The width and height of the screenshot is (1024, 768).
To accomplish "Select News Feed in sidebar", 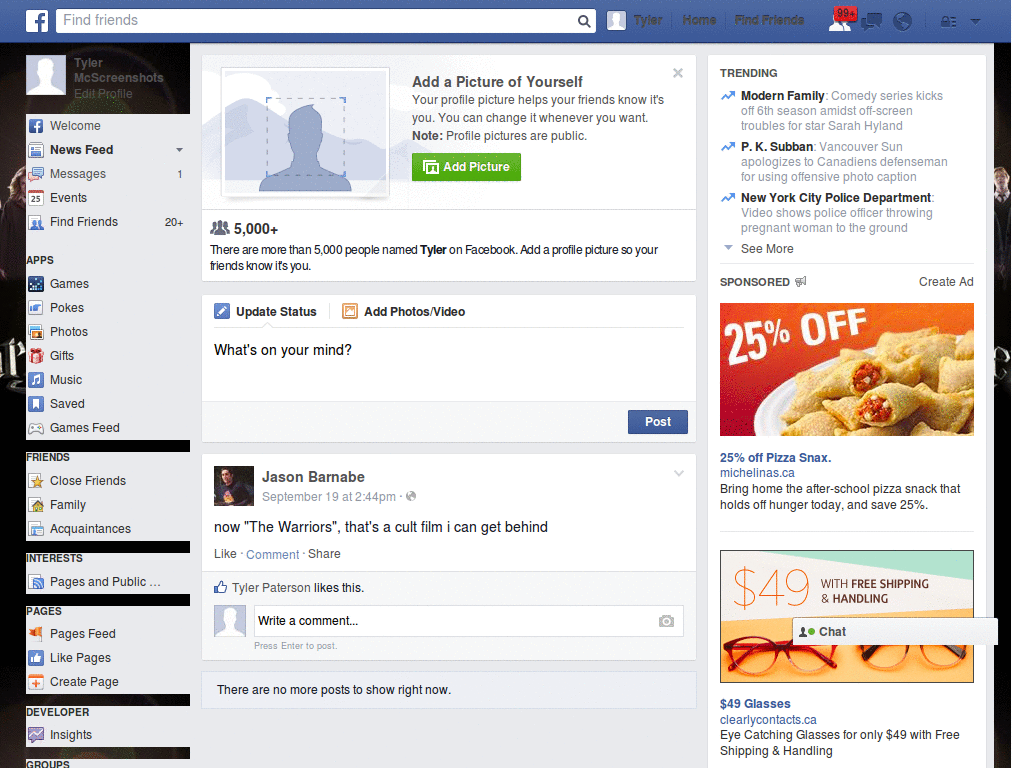I will coord(82,150).
